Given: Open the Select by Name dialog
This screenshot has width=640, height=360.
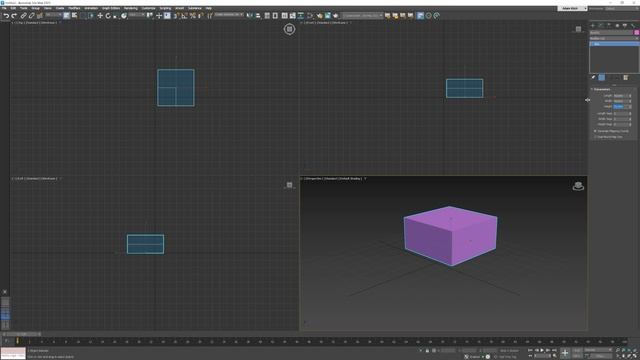Looking at the screenshot, I should coord(74,16).
